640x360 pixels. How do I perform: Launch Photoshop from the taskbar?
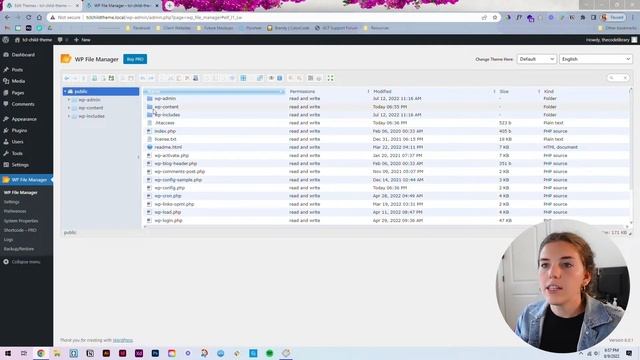(155, 353)
